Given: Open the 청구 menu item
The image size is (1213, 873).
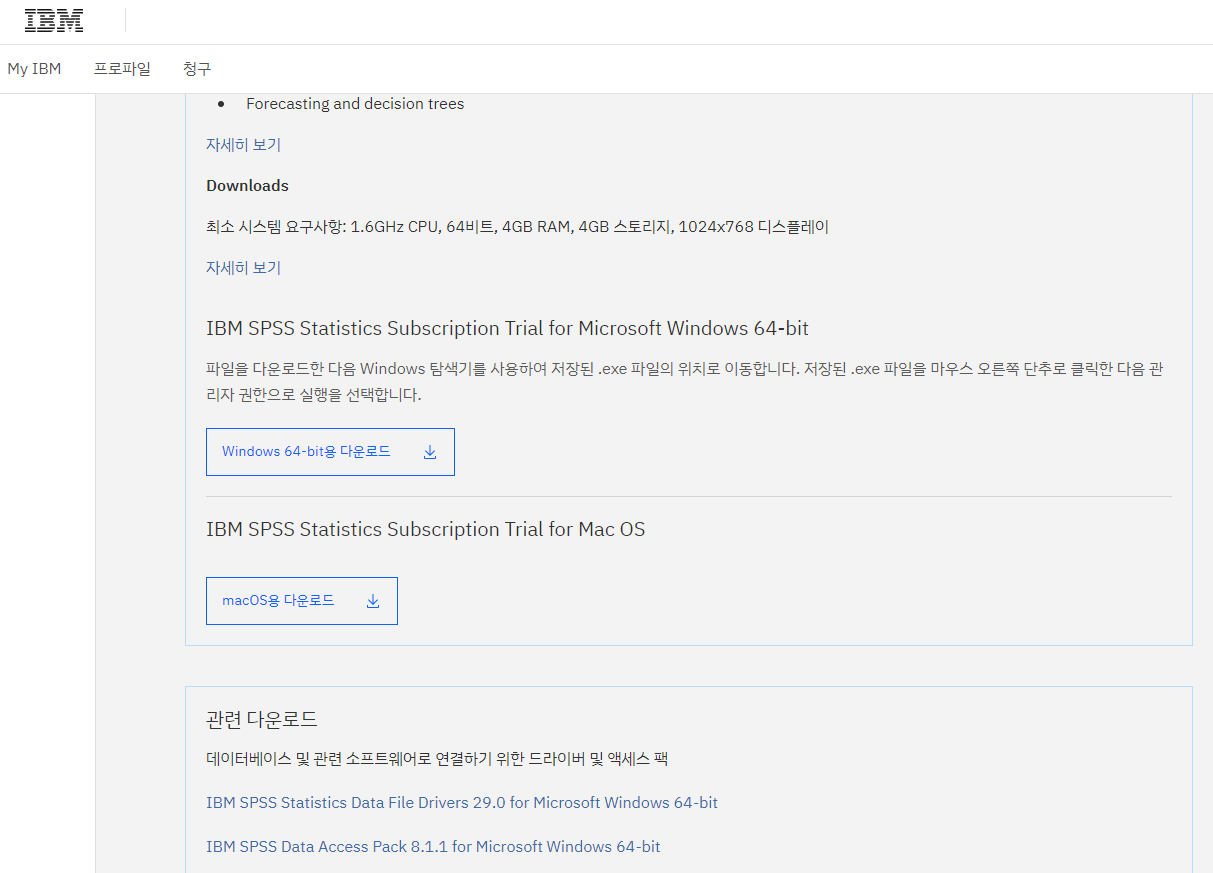Looking at the screenshot, I should (197, 69).
